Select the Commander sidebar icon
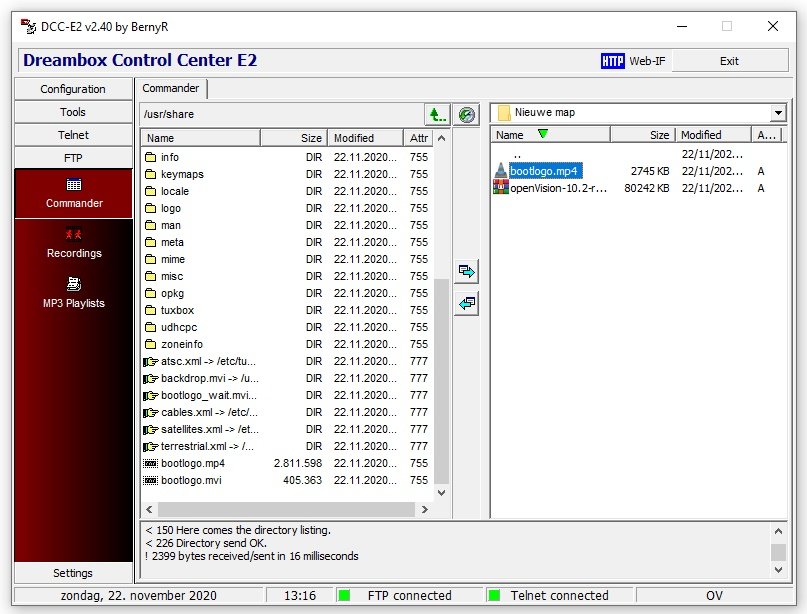The width and height of the screenshot is (807, 614). pyautogui.click(x=72, y=187)
